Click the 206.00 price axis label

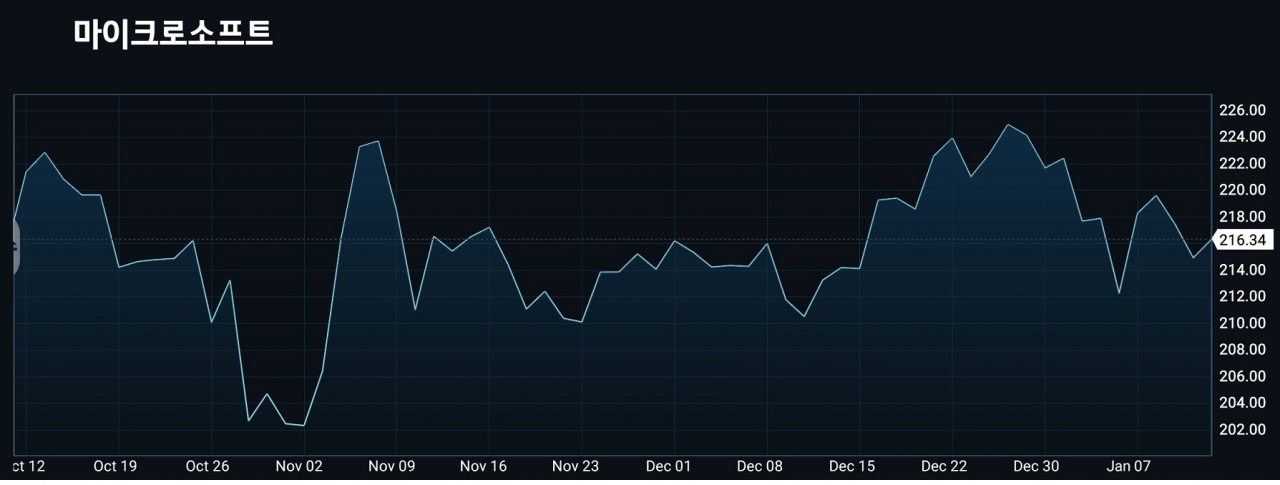(1243, 376)
